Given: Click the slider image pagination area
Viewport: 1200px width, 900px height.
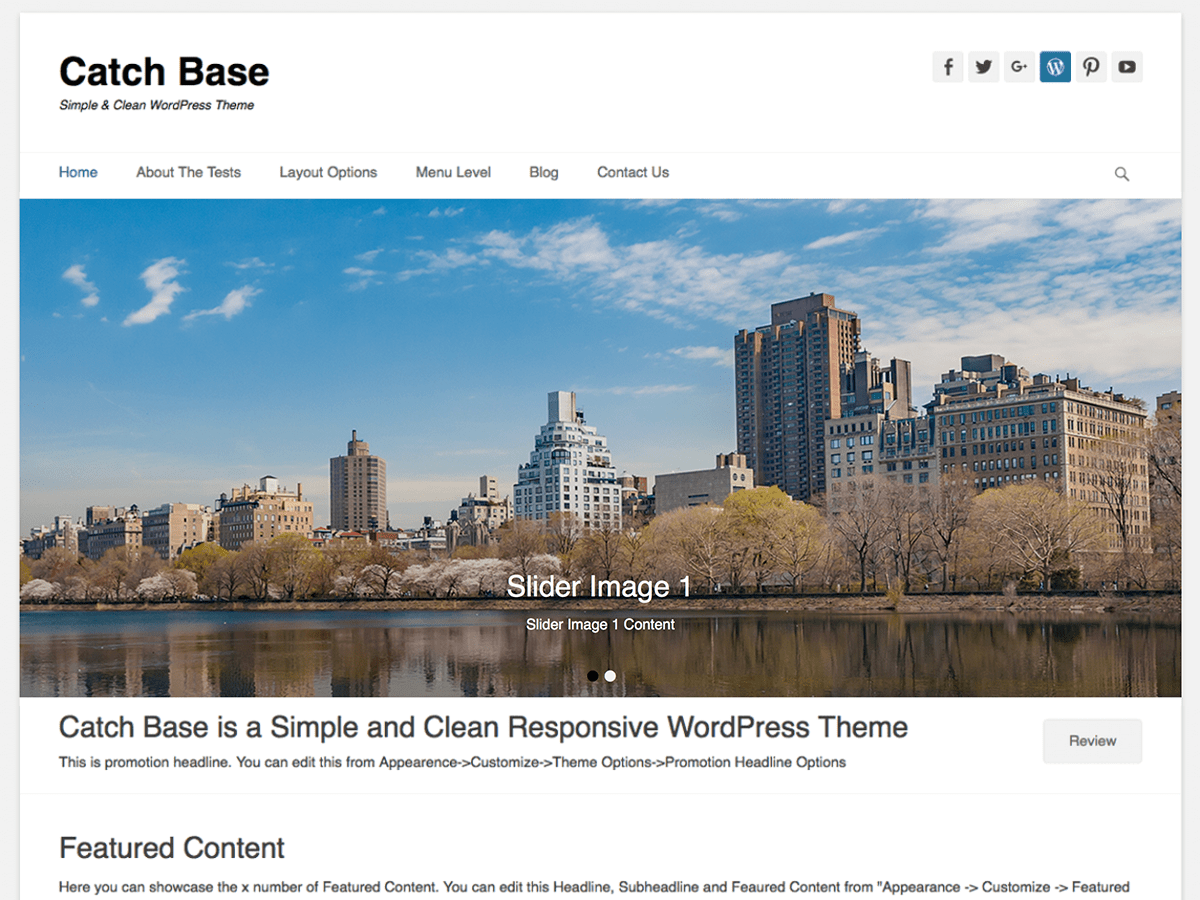Looking at the screenshot, I should 600,675.
